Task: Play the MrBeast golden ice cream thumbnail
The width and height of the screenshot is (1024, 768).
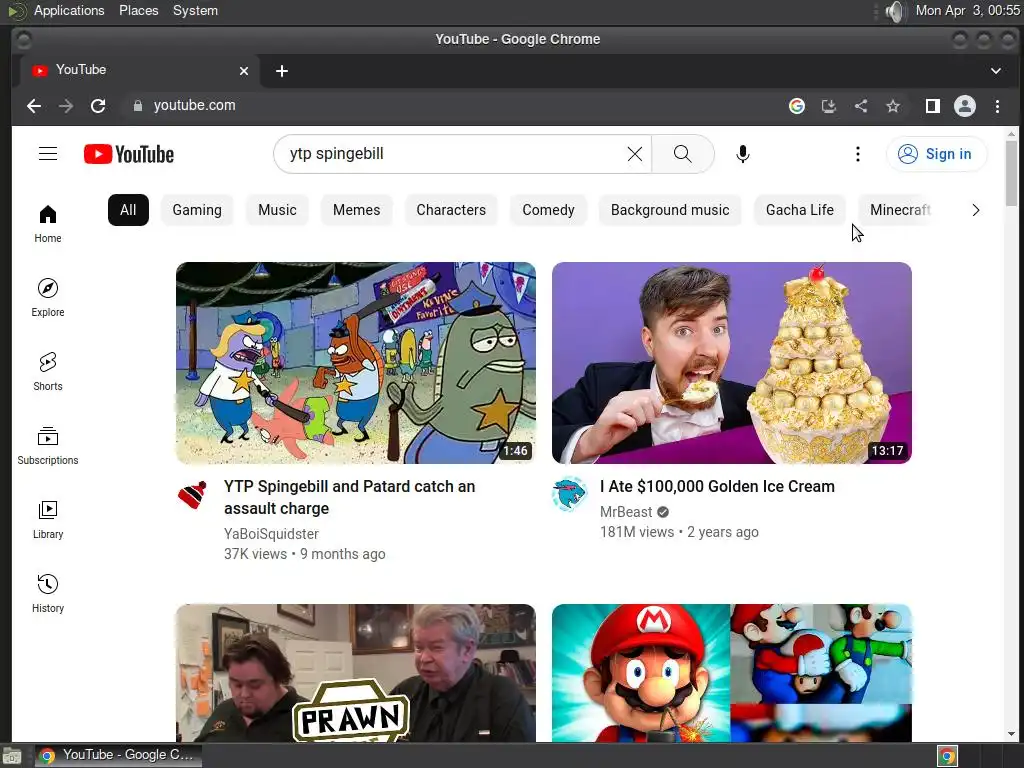Action: [x=731, y=363]
